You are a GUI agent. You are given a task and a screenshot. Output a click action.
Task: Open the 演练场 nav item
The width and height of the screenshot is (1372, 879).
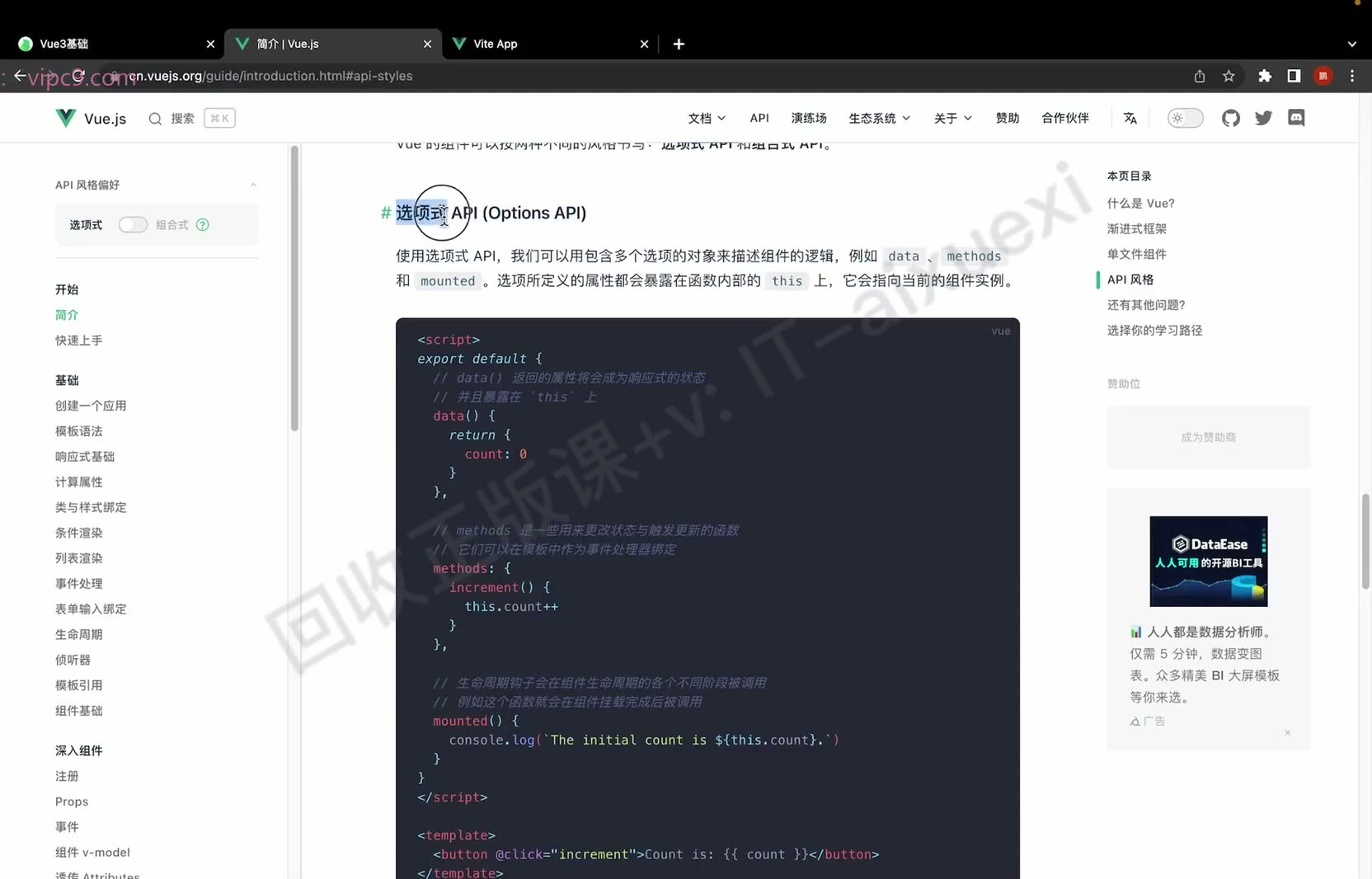809,118
